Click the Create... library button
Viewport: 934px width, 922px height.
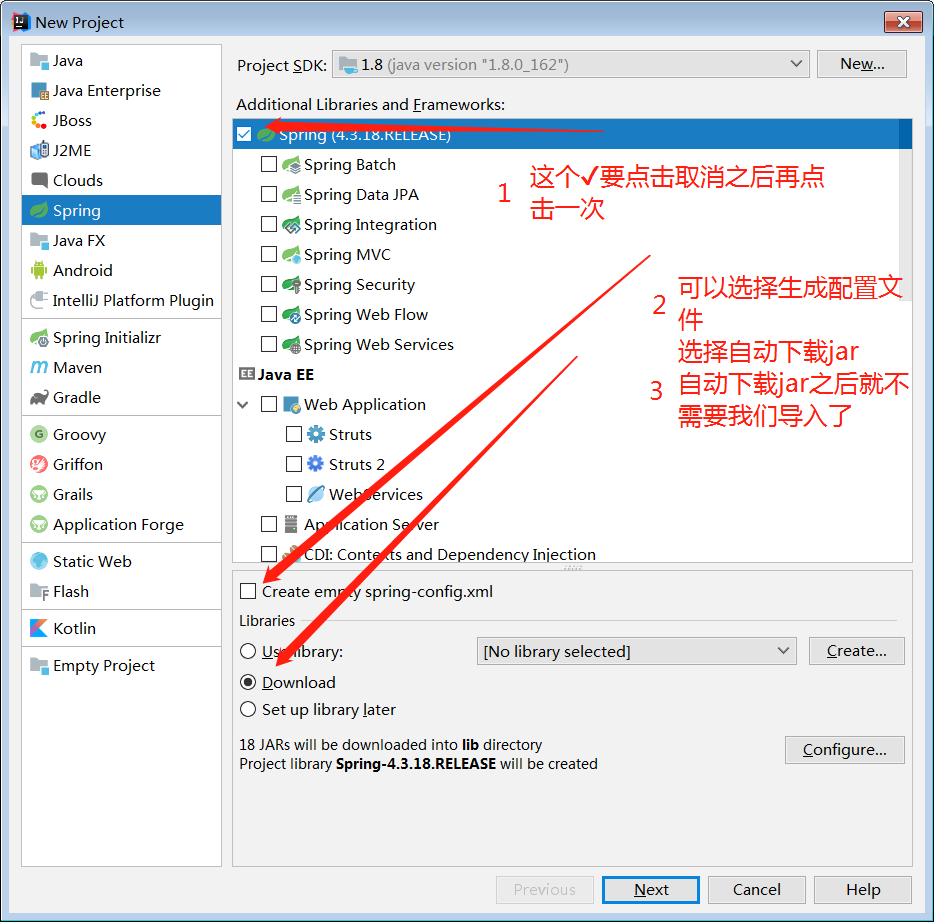(x=857, y=651)
